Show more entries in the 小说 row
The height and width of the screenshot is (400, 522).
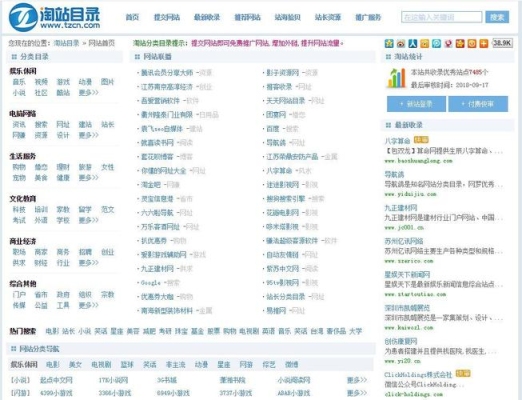click(x=357, y=380)
